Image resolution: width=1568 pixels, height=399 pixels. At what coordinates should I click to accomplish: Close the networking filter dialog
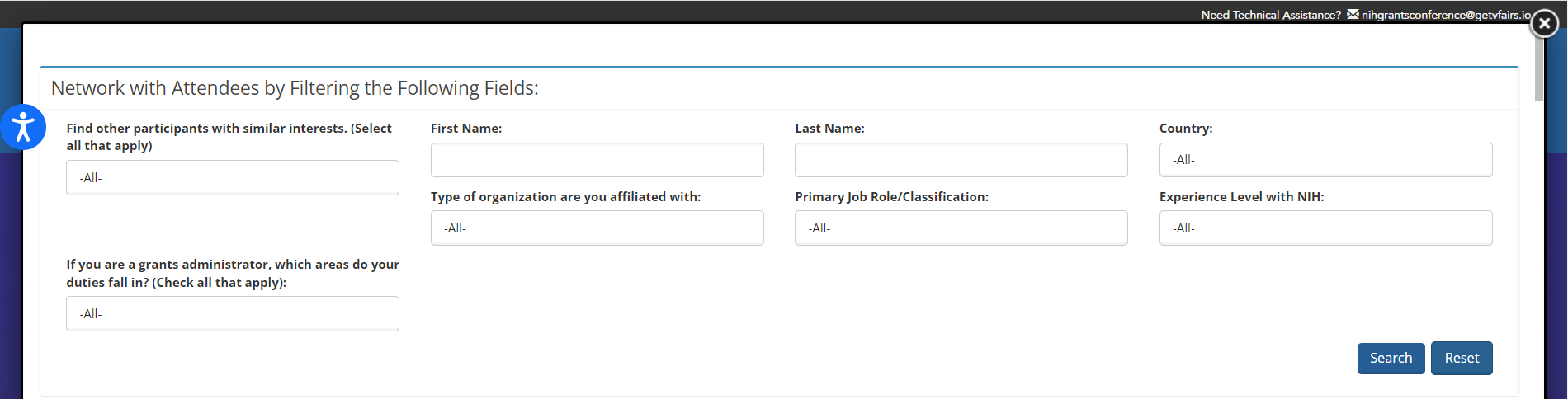click(x=1544, y=24)
